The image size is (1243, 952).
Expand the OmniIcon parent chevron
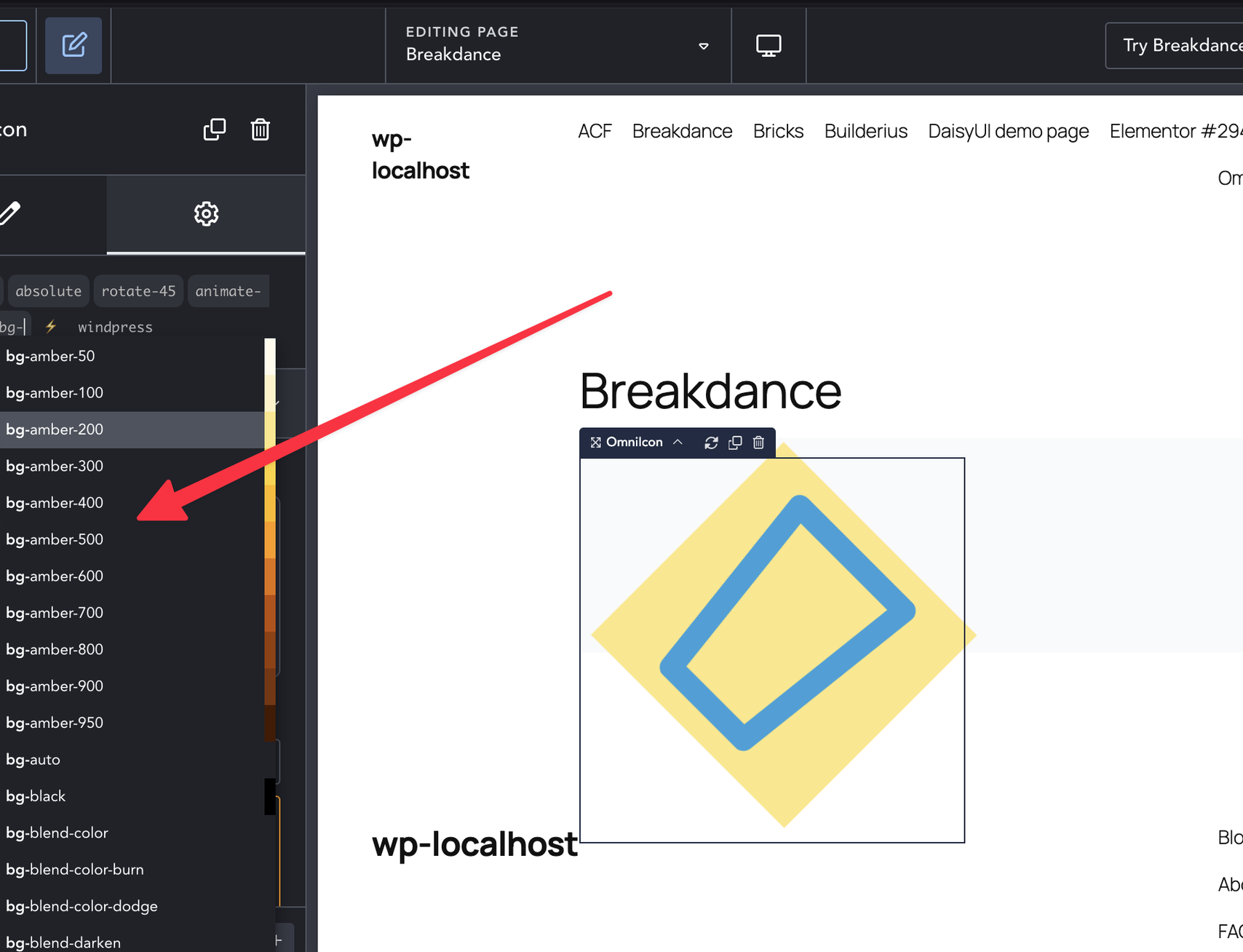click(x=678, y=442)
